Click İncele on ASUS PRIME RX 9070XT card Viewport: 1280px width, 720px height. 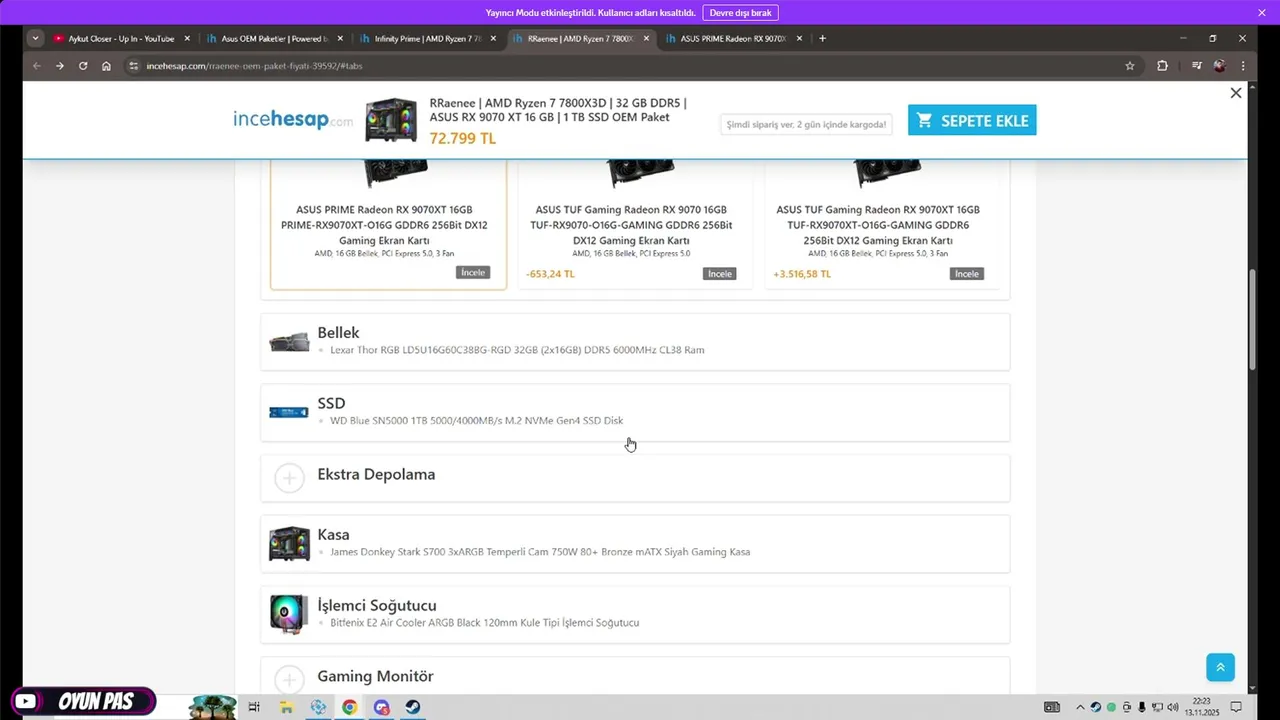point(473,273)
